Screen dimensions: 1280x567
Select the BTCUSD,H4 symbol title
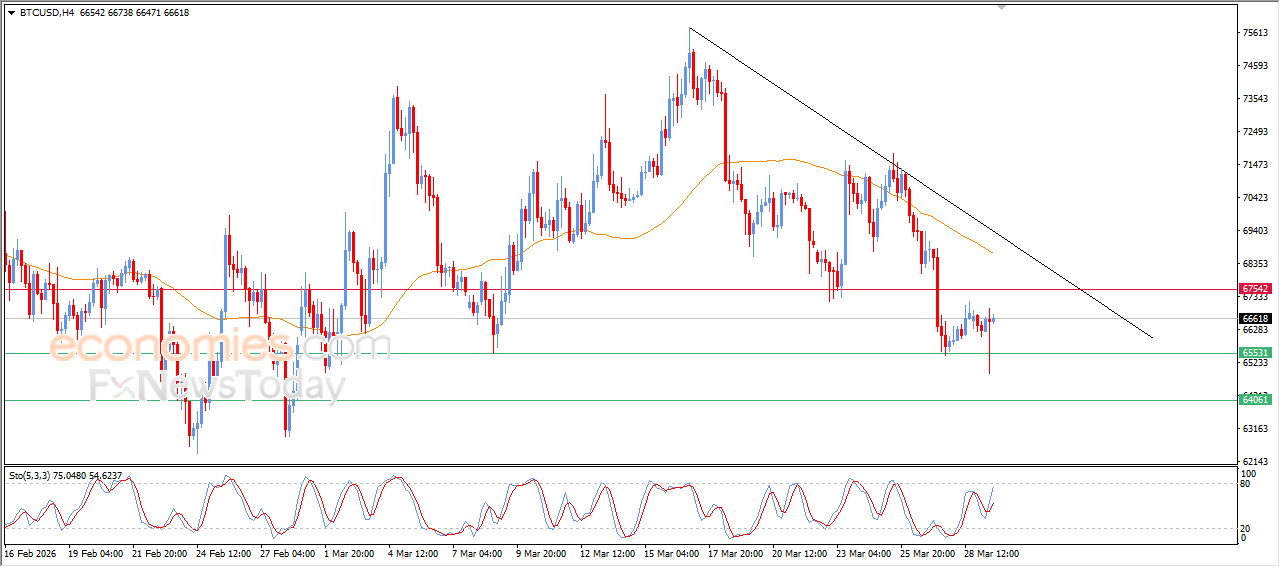[x=46, y=13]
